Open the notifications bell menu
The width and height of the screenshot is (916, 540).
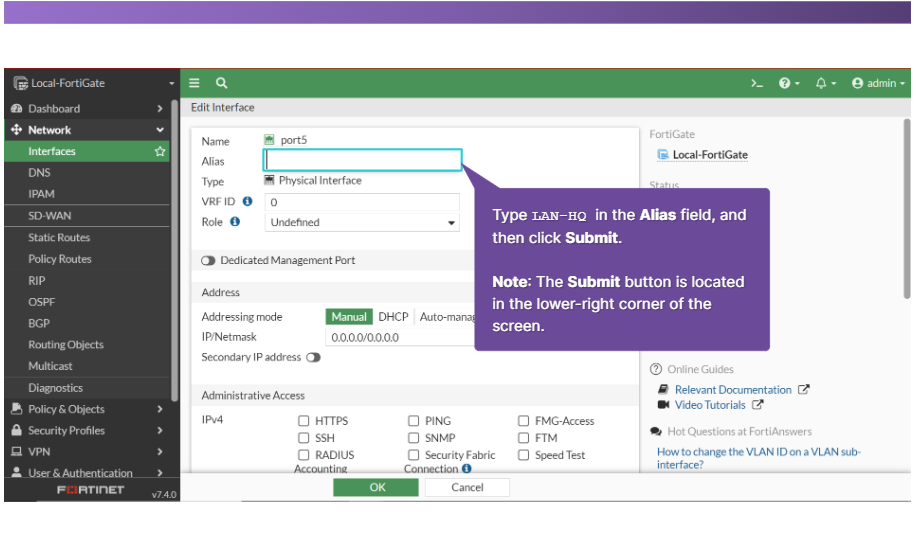(825, 83)
